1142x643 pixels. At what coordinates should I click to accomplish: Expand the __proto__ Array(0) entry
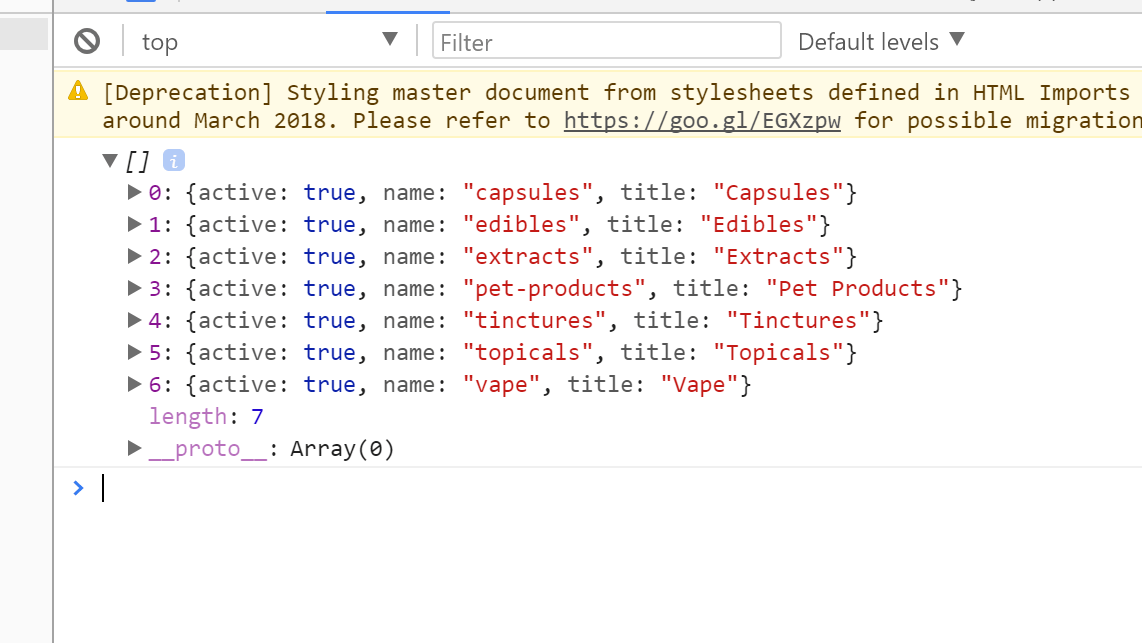pyautogui.click(x=134, y=449)
